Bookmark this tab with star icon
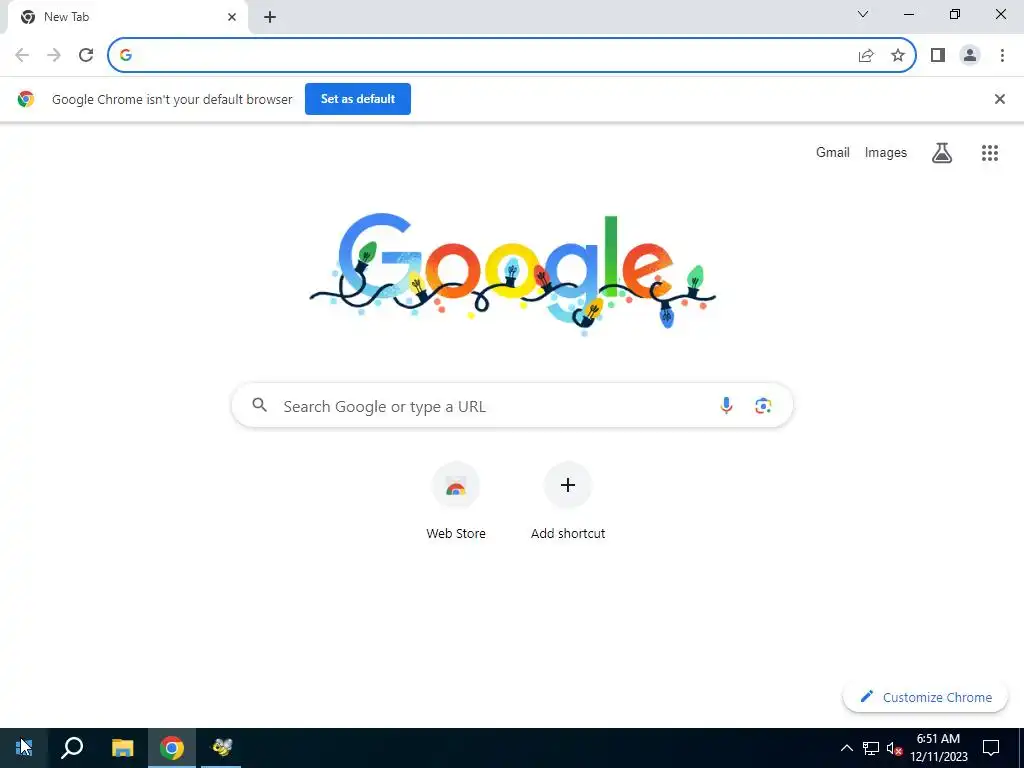Screen dimensions: 1024x768 (x=898, y=55)
